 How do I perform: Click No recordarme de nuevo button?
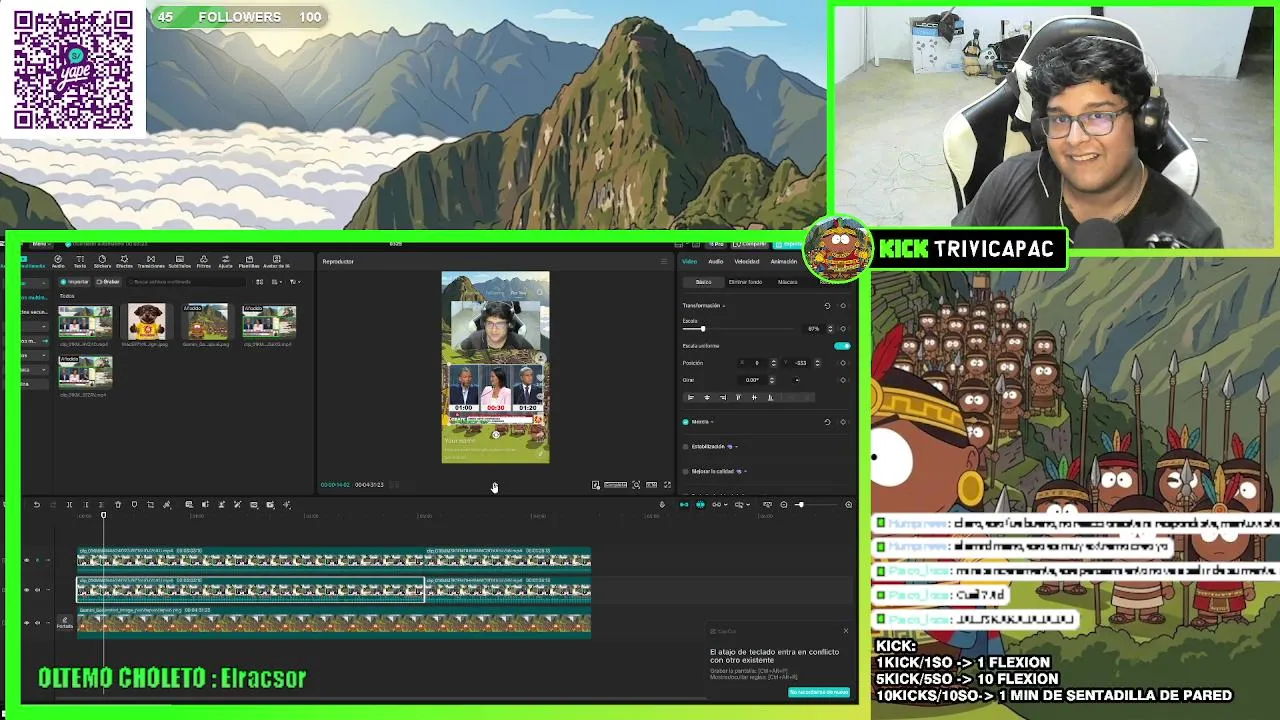point(819,692)
